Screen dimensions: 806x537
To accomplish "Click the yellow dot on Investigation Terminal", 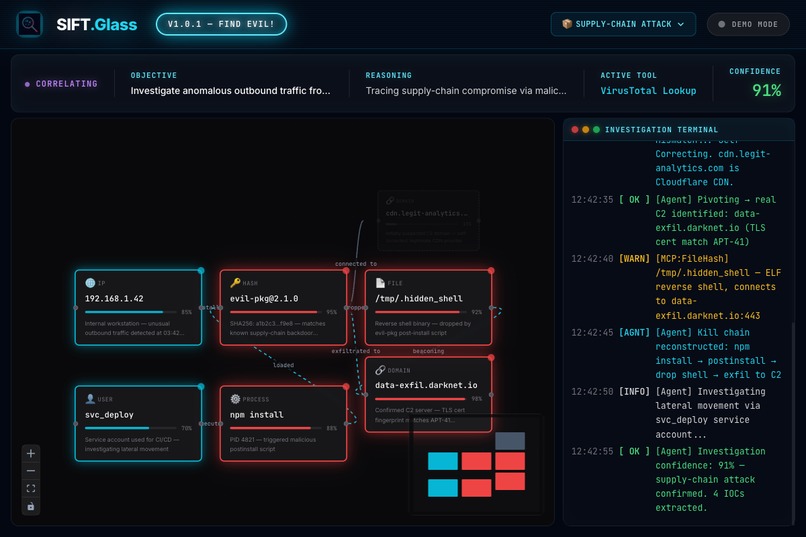I will click(585, 129).
